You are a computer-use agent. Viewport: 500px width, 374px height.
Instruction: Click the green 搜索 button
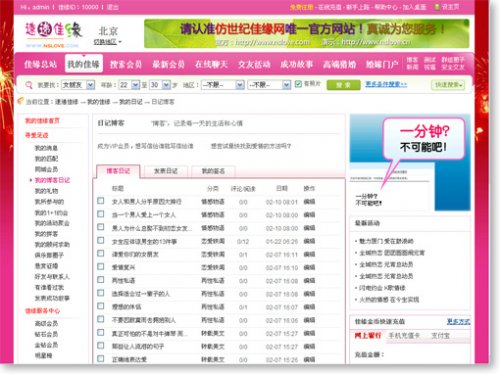click(x=343, y=85)
